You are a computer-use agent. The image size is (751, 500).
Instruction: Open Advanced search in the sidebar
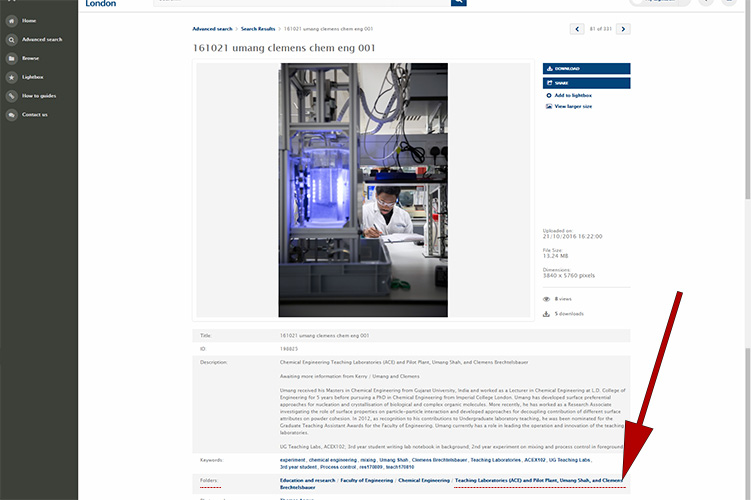tap(41, 40)
